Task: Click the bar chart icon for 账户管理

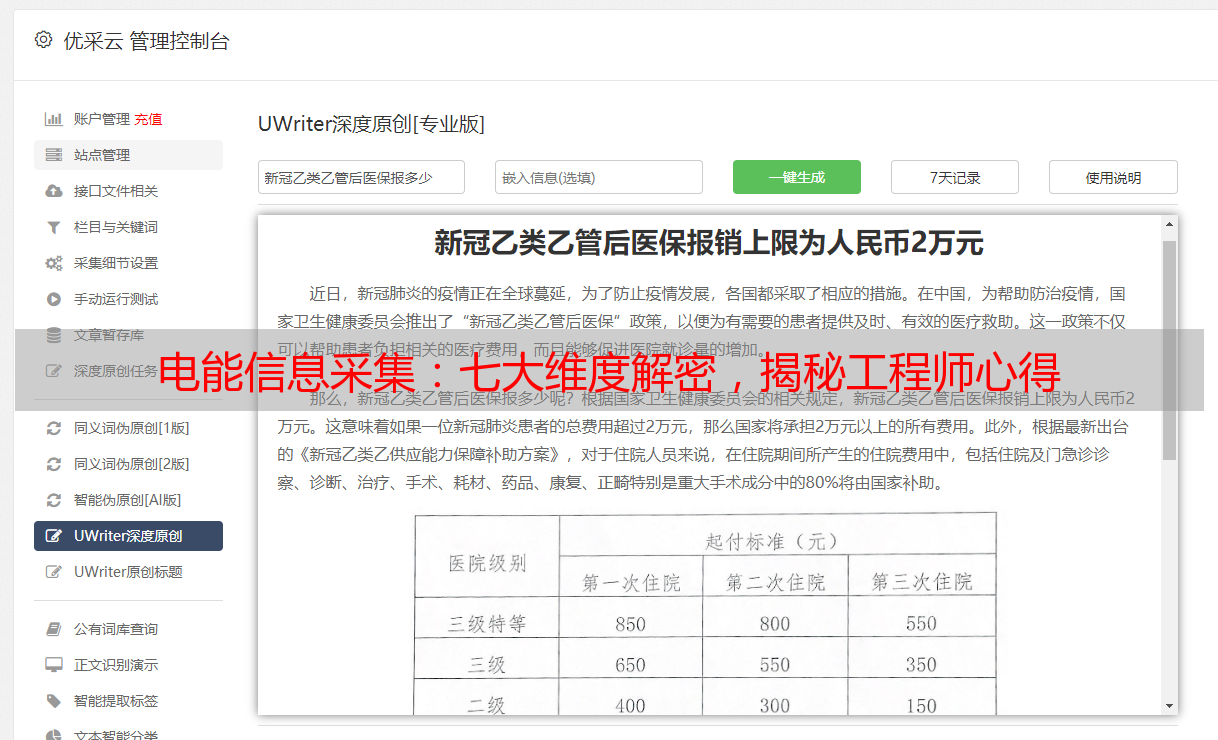Action: point(54,119)
